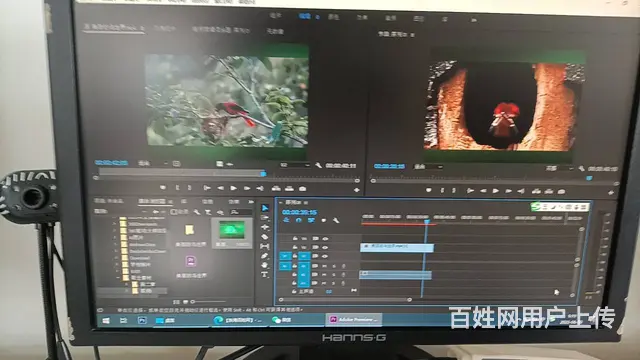640x360 pixels.
Task: Choose the Ripple Edit tool
Action: coord(265,227)
